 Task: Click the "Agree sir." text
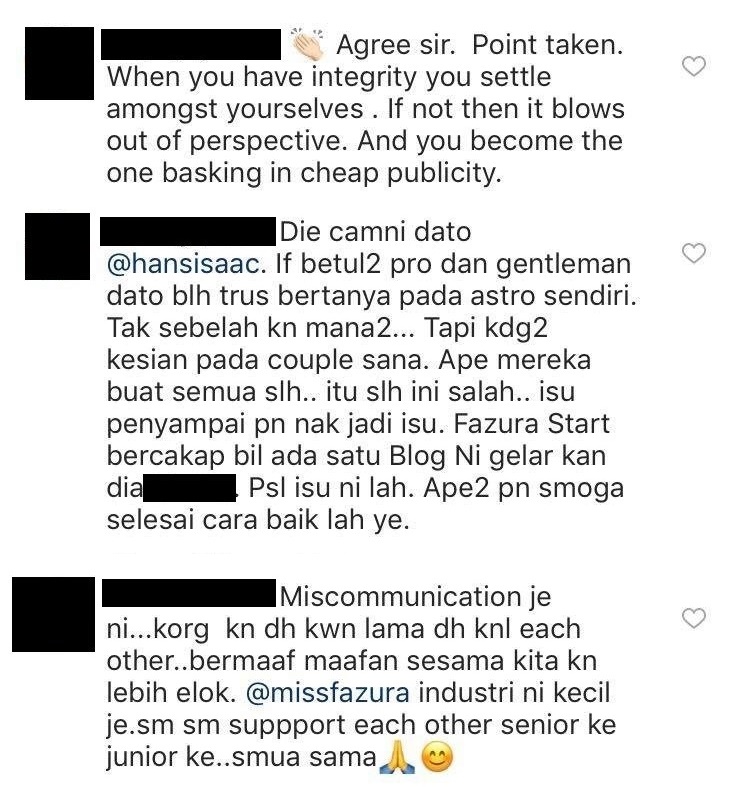point(396,45)
